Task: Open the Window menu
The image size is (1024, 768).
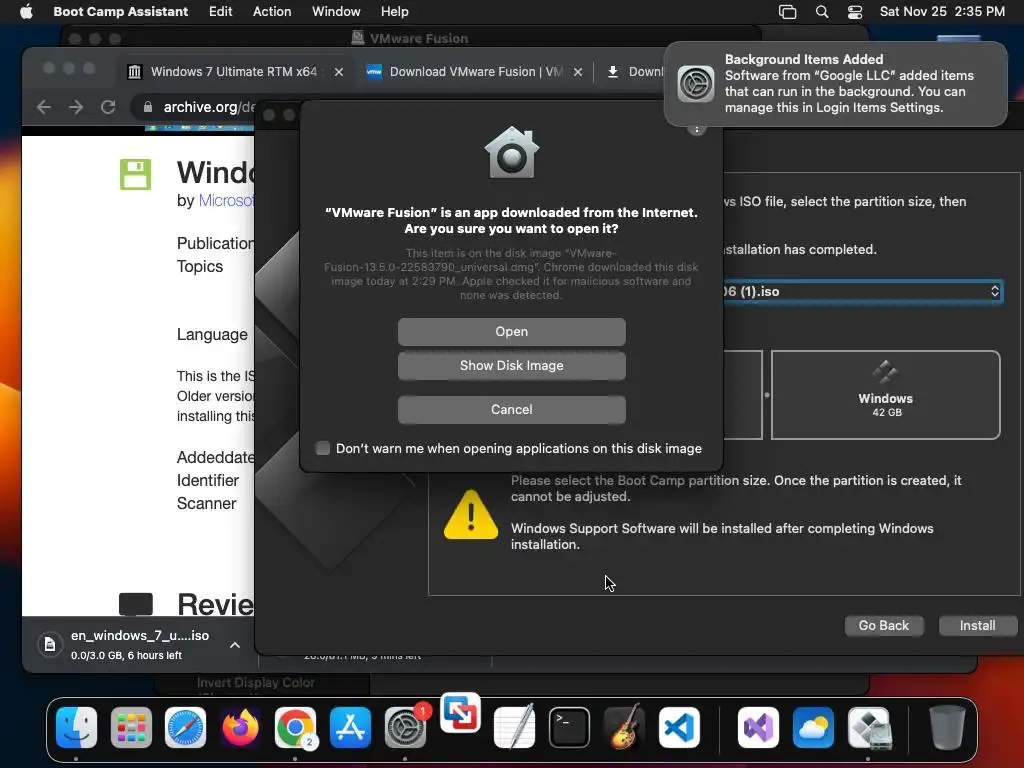Action: tap(336, 11)
